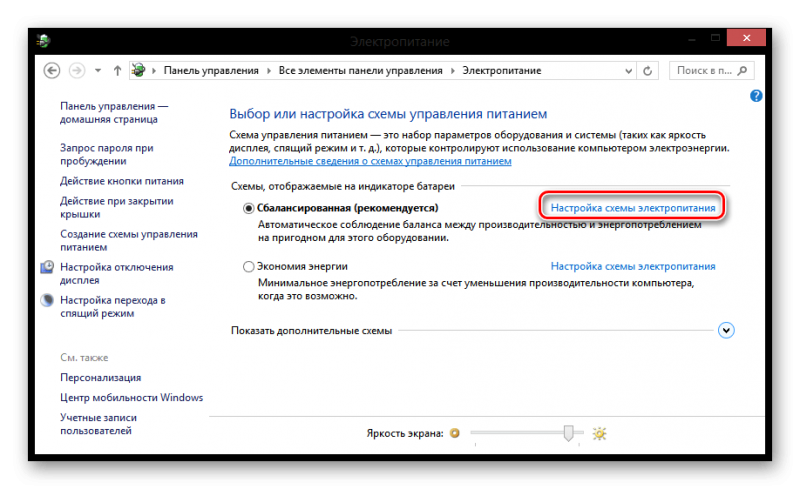The image size is (800, 489).
Task: Click Панель управления in the breadcrumb path
Action: point(208,71)
